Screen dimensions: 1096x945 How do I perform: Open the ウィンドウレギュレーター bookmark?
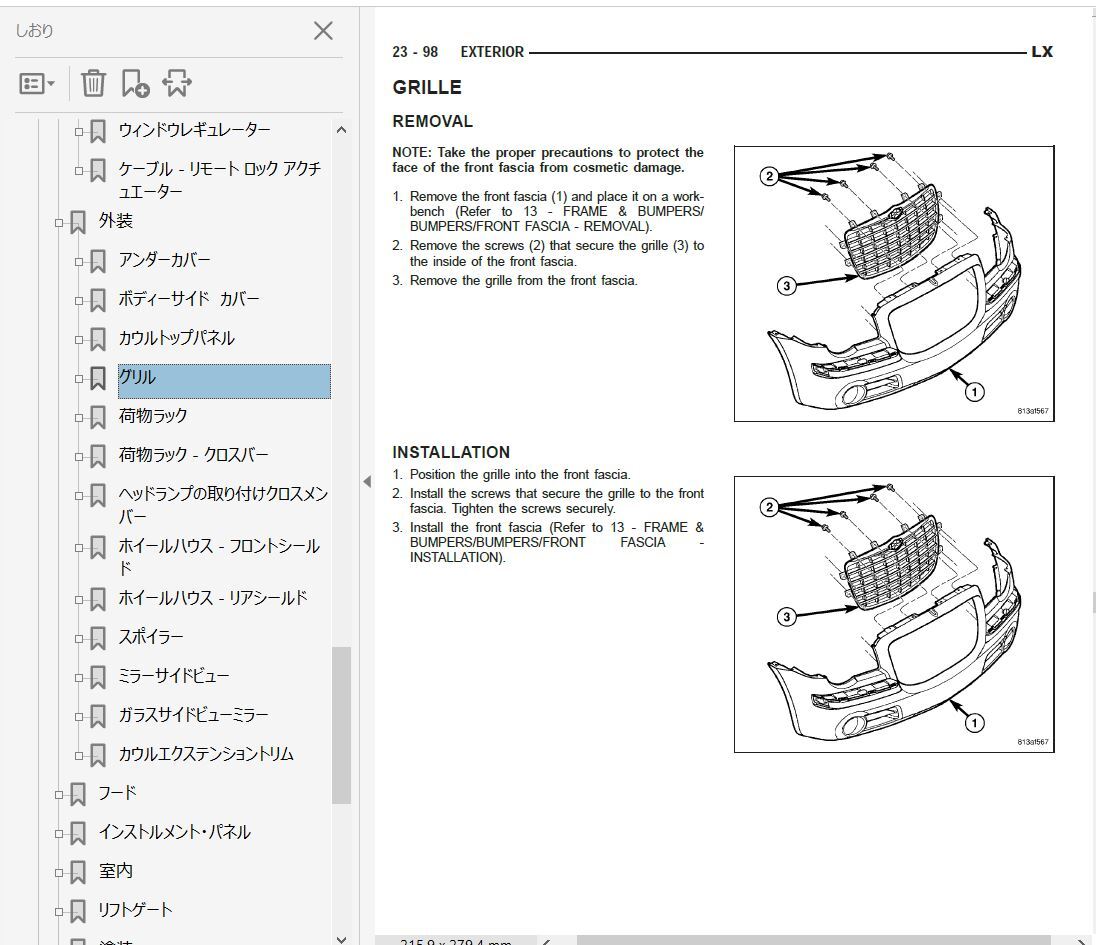194,130
